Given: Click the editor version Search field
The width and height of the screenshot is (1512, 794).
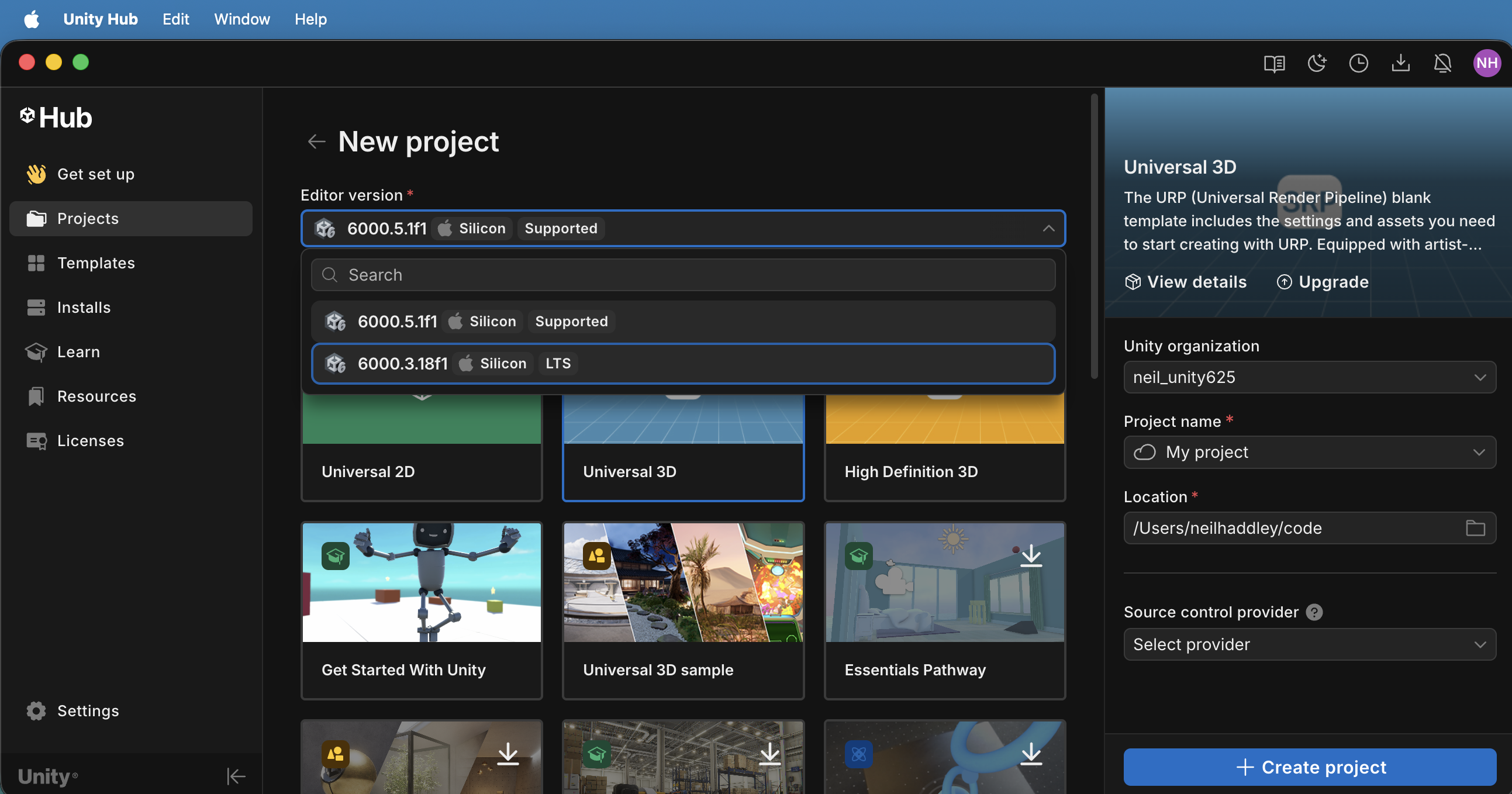Looking at the screenshot, I should 683,275.
